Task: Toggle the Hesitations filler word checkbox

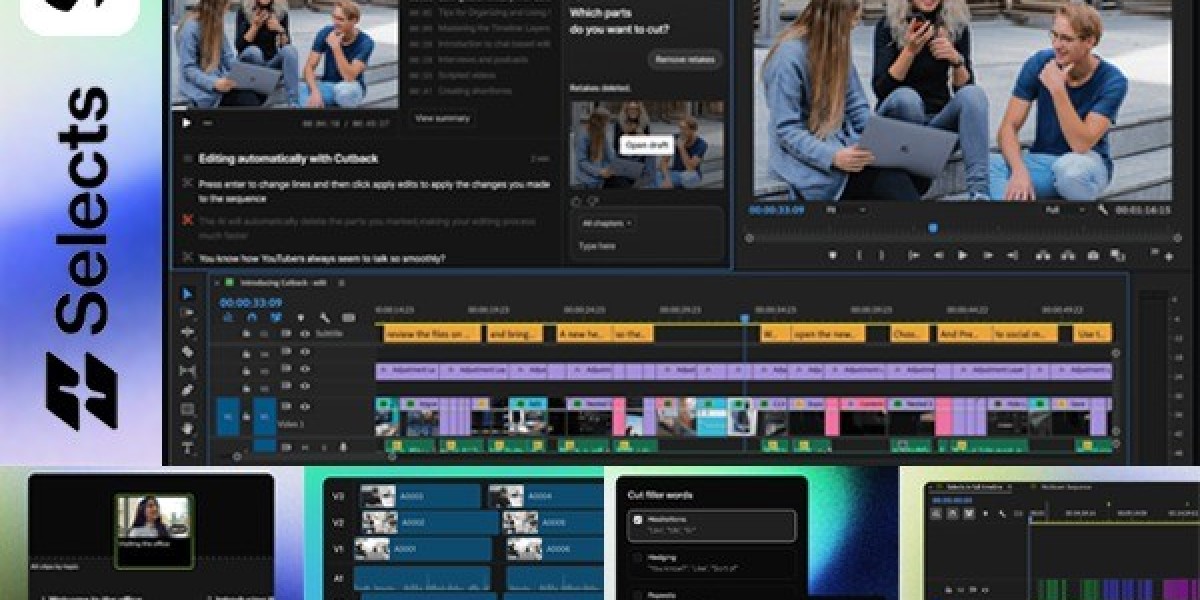Action: pos(636,520)
